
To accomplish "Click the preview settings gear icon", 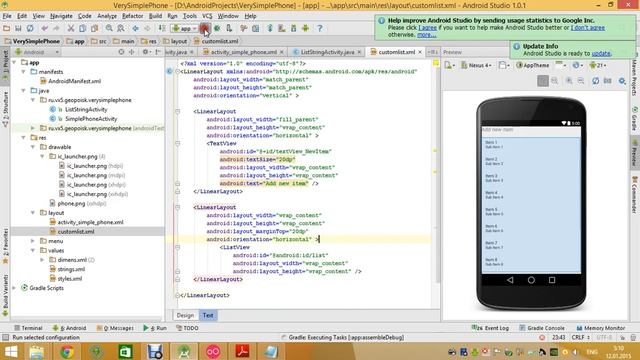I will click(622, 81).
